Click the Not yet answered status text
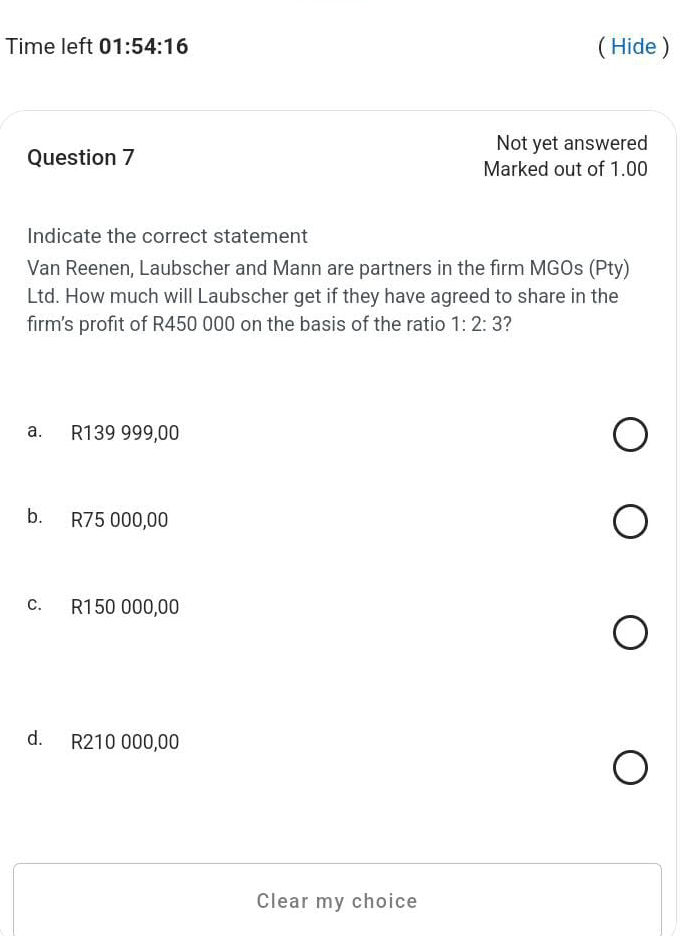693x936 pixels. coord(571,143)
